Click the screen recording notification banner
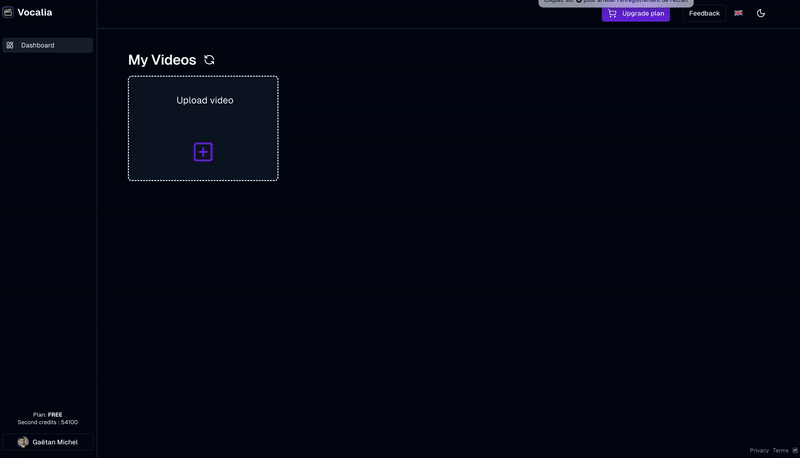The height and width of the screenshot is (458, 800). pyautogui.click(x=615, y=2)
